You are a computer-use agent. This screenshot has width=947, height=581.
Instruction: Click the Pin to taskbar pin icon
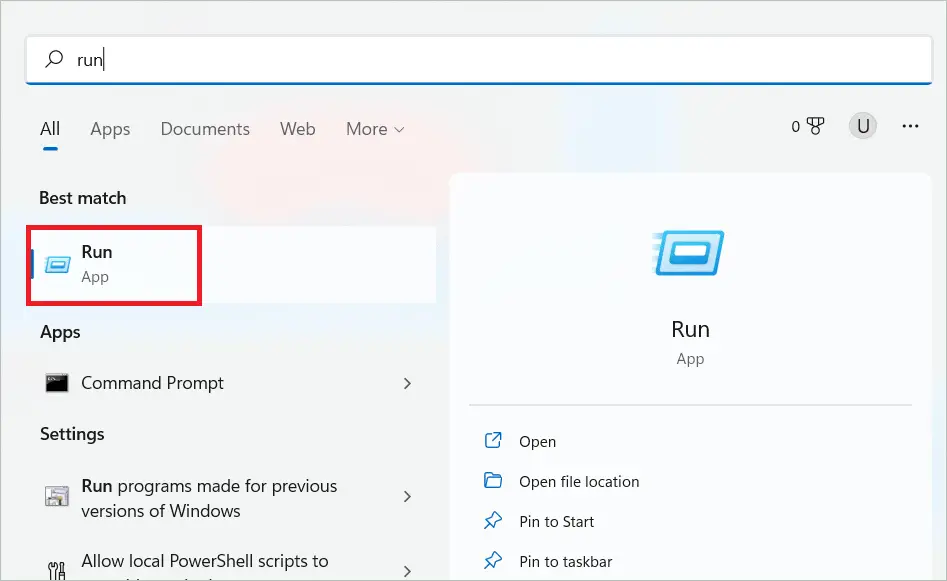point(493,560)
